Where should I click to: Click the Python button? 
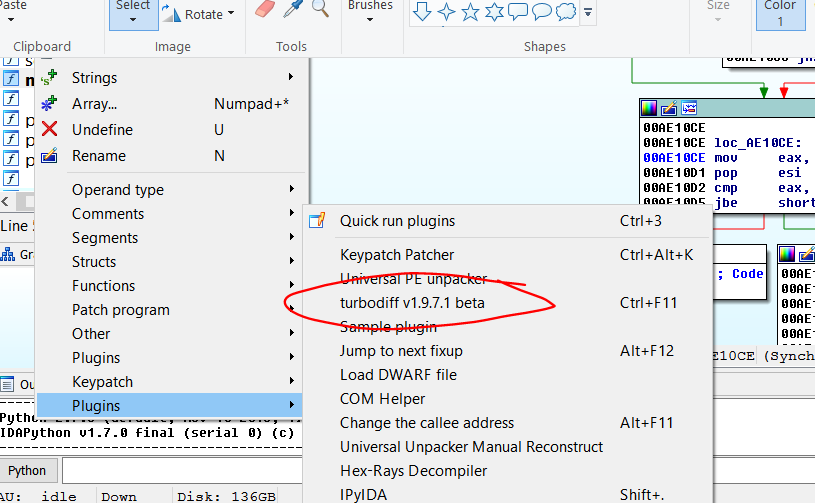(27, 470)
